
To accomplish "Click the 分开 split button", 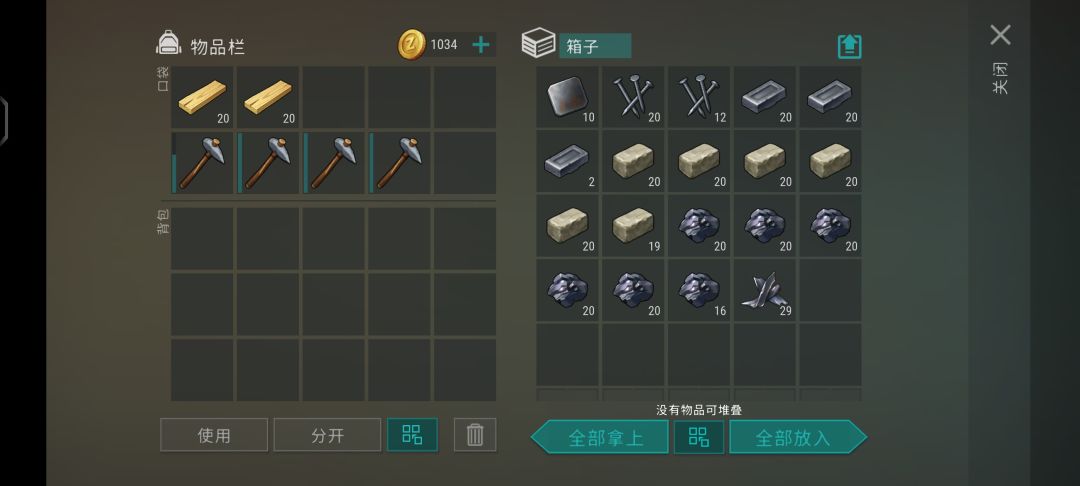I will (x=327, y=435).
